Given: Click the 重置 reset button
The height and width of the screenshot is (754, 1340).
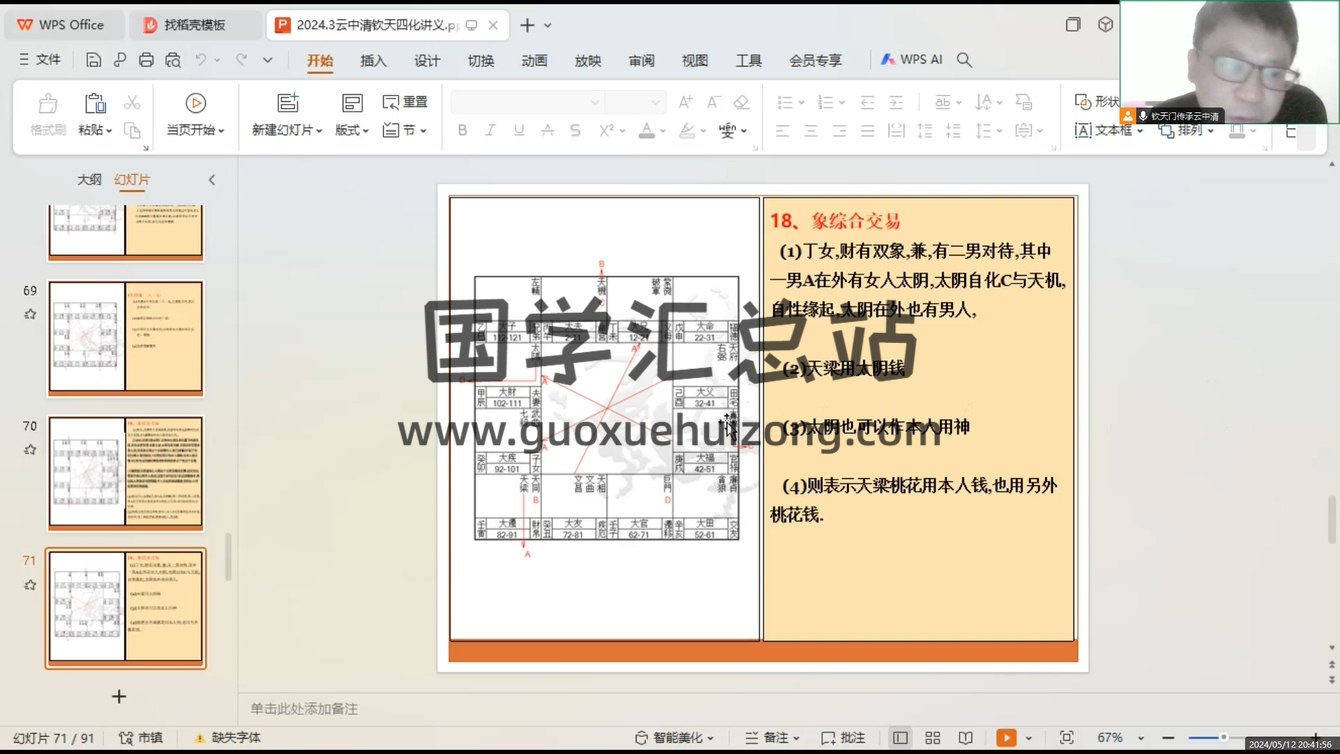Looking at the screenshot, I should [406, 102].
